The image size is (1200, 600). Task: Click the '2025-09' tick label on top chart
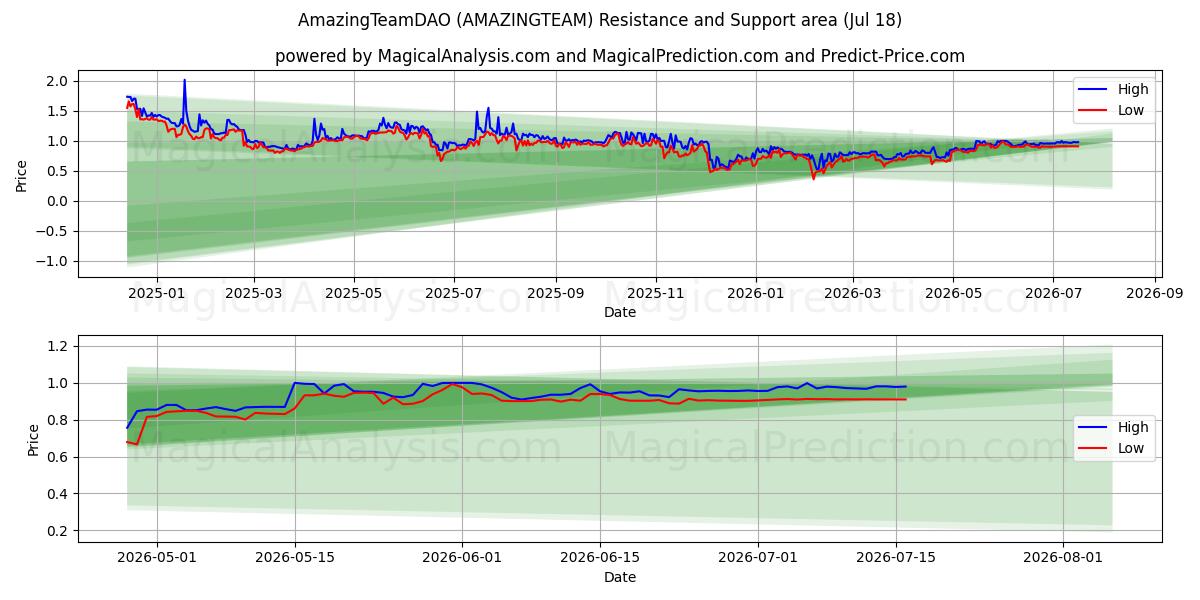[x=555, y=294]
